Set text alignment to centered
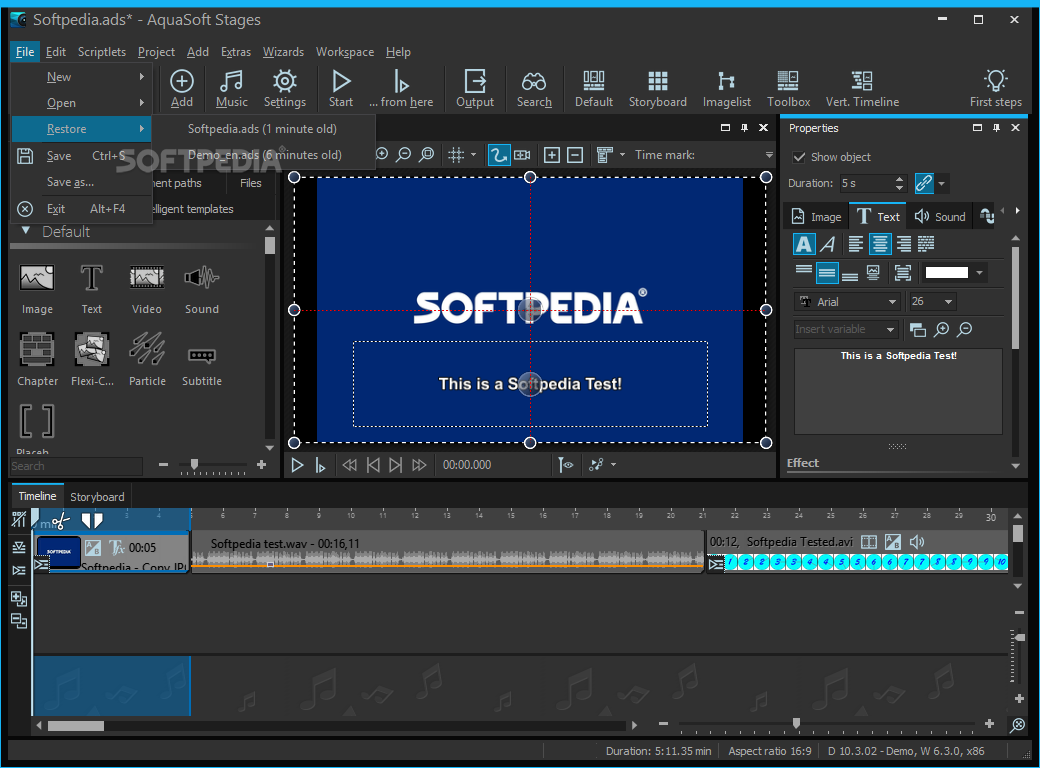This screenshot has height=768, width=1040. pos(879,244)
